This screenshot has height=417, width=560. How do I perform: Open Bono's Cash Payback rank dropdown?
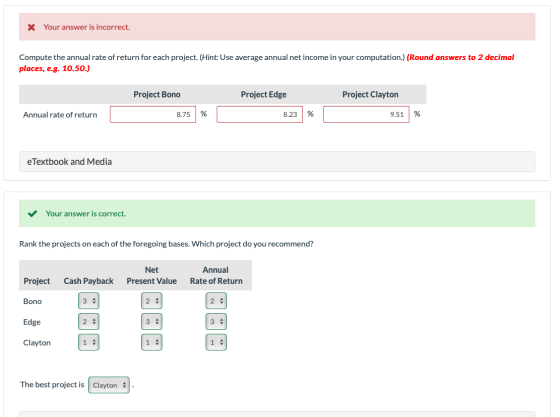tap(89, 301)
